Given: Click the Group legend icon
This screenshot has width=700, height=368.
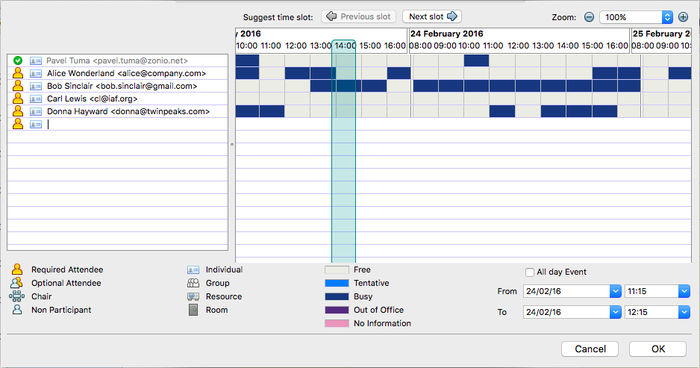Looking at the screenshot, I should point(193,283).
